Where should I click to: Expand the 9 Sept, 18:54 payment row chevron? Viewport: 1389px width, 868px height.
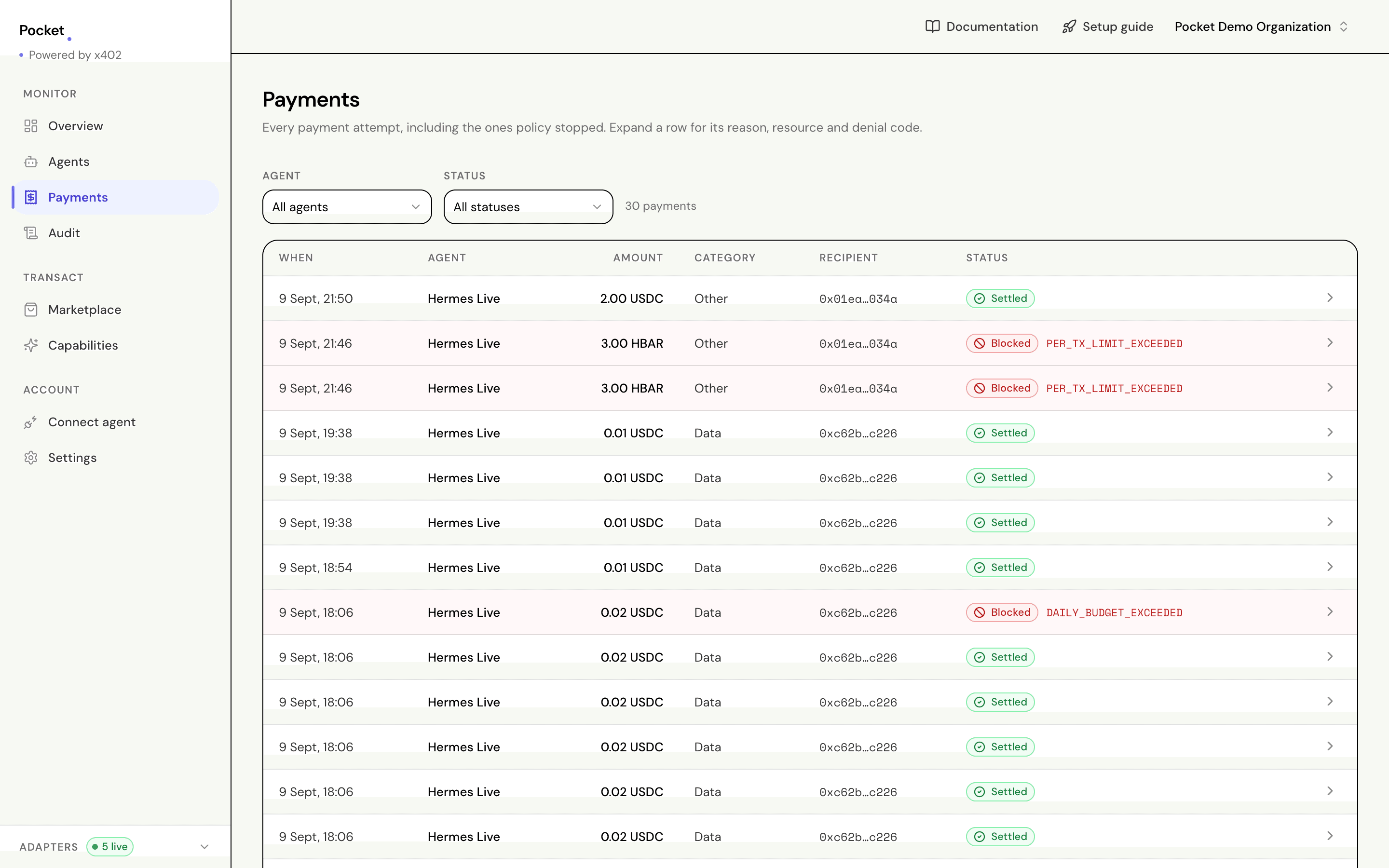(x=1330, y=567)
